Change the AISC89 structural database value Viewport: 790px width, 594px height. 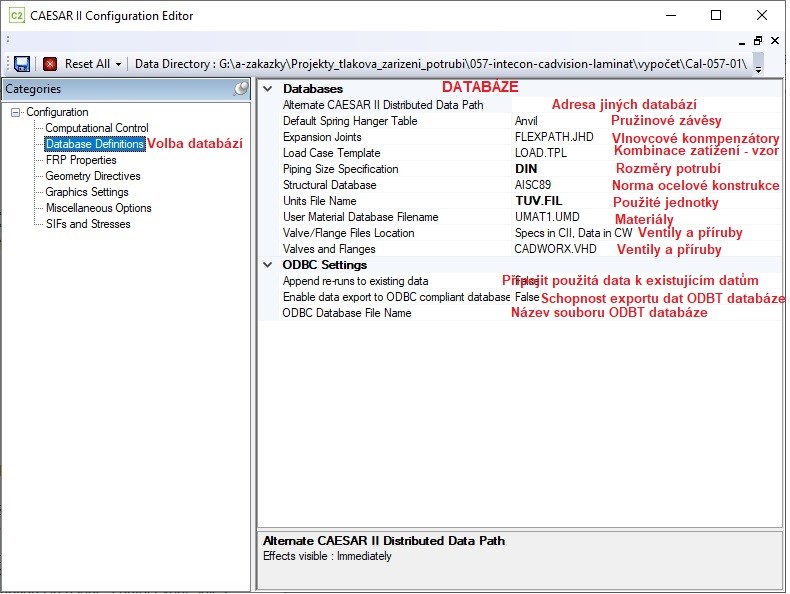(533, 185)
